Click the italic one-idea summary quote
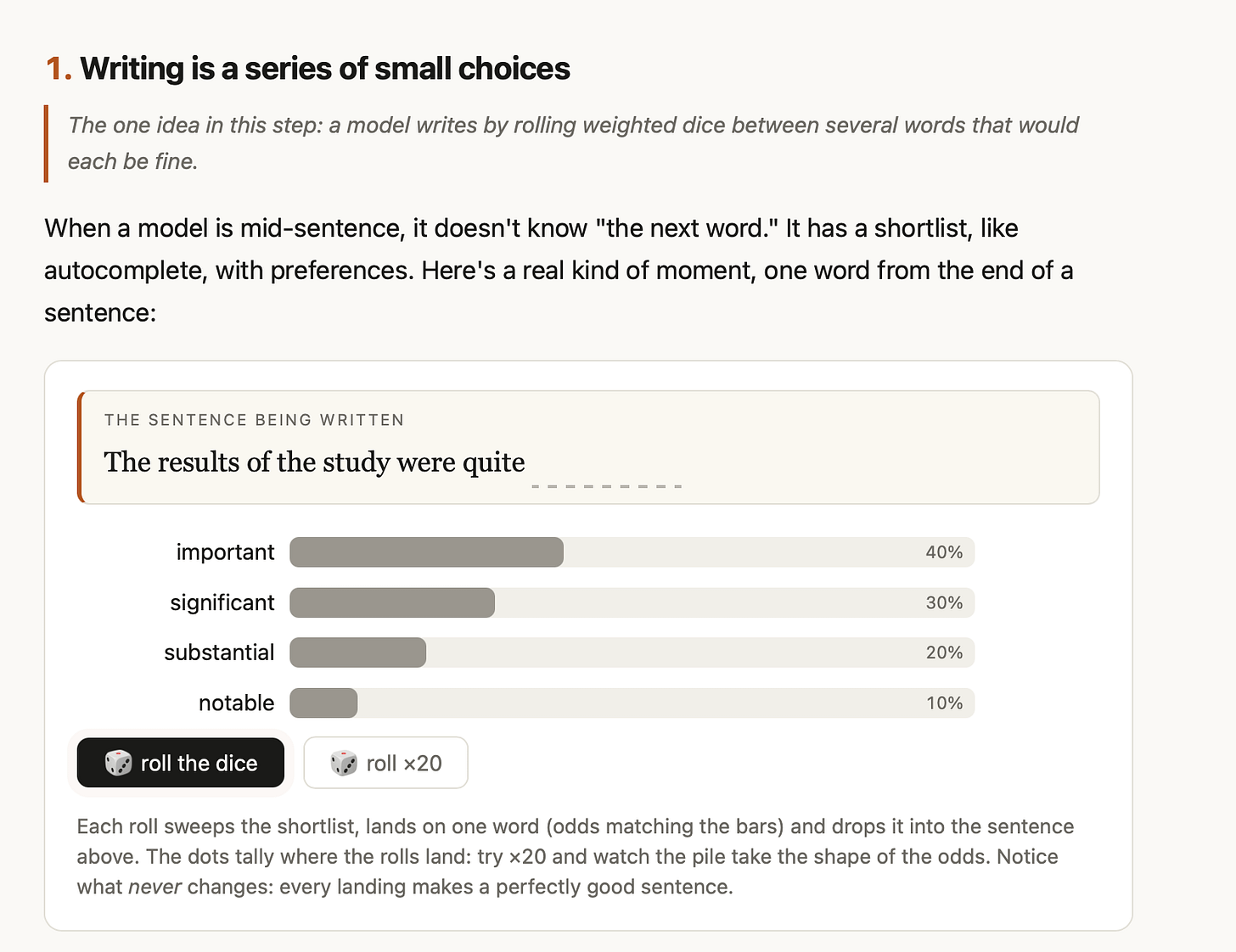The height and width of the screenshot is (952, 1236). (x=573, y=143)
